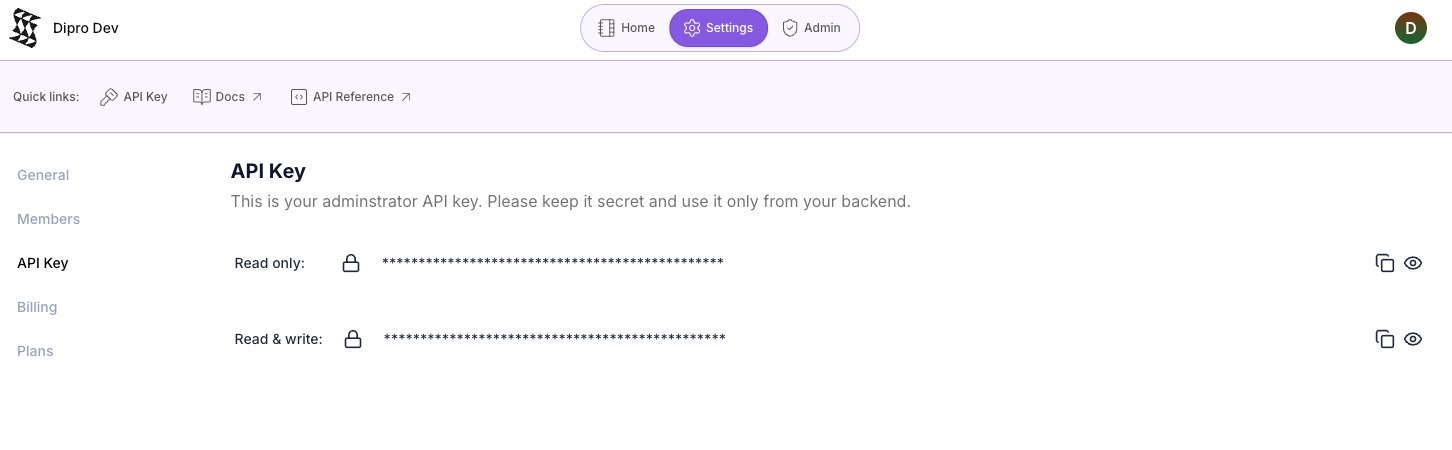Show the Read & write API key
1452x450 pixels.
click(1413, 339)
